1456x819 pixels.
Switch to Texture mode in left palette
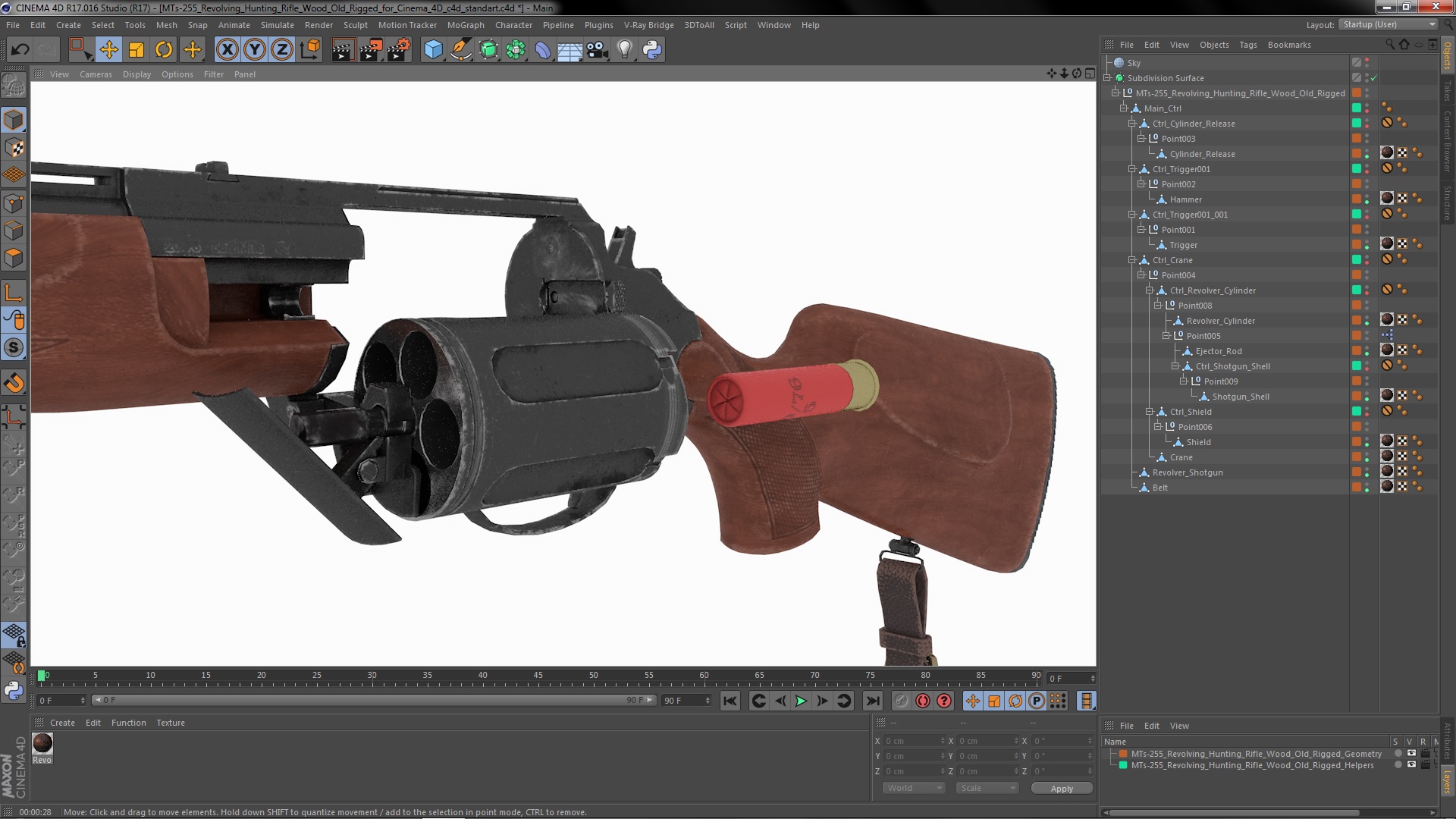14,148
